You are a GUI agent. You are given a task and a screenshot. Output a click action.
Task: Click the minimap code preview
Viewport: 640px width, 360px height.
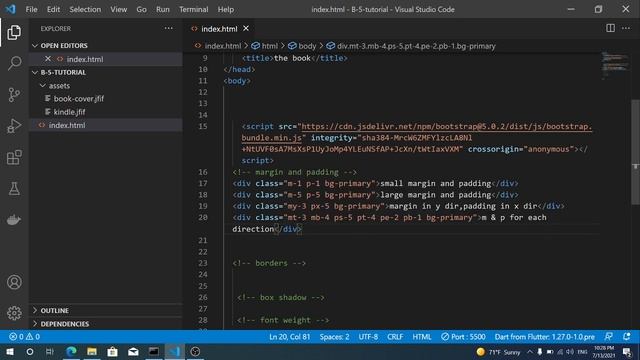[615, 65]
